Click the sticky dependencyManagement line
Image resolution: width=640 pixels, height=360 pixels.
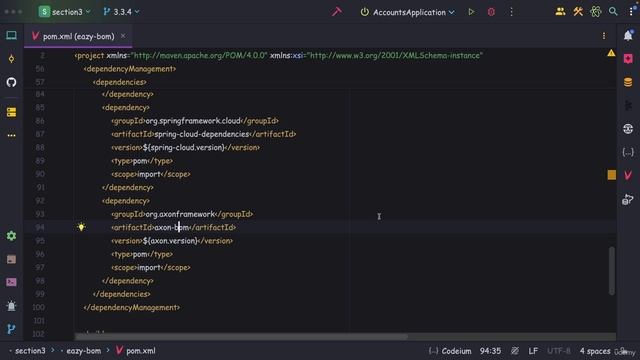tap(130, 69)
